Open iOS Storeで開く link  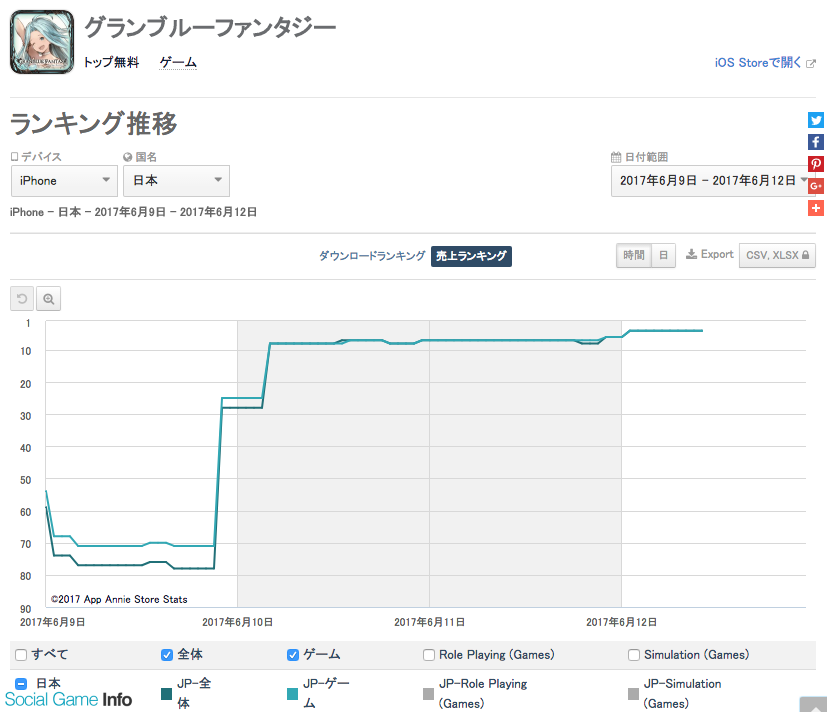(x=765, y=63)
